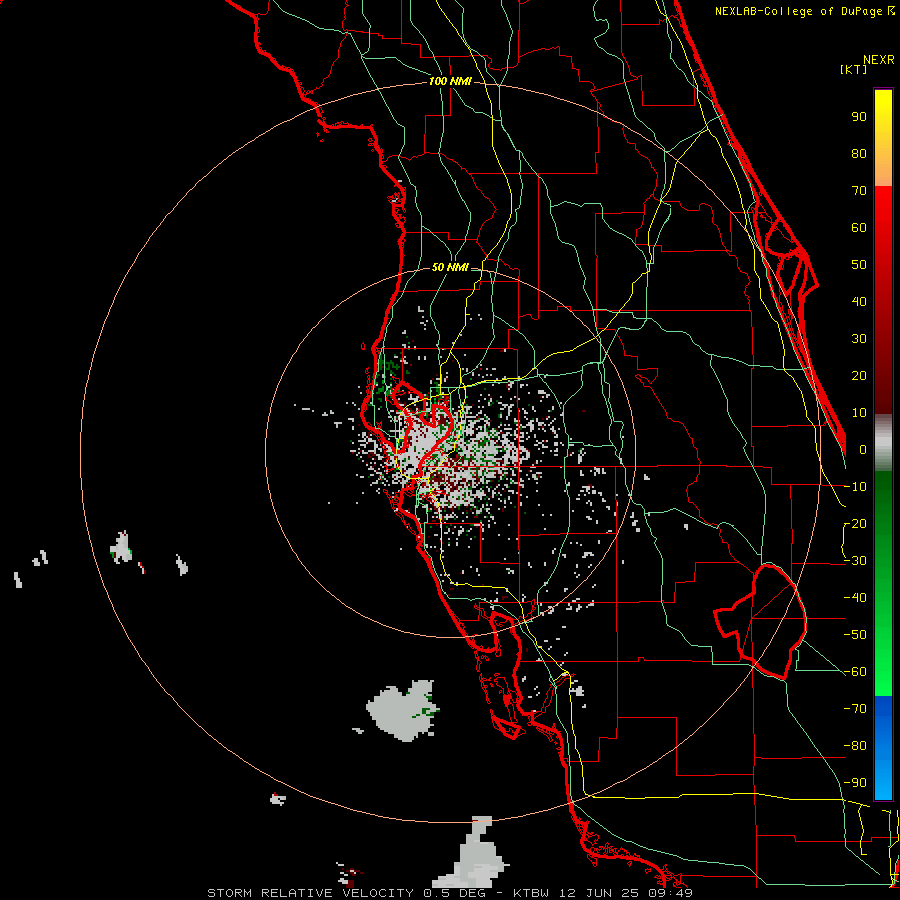
Task: Click the 0.5 DEG elevation text
Action: click(x=454, y=893)
